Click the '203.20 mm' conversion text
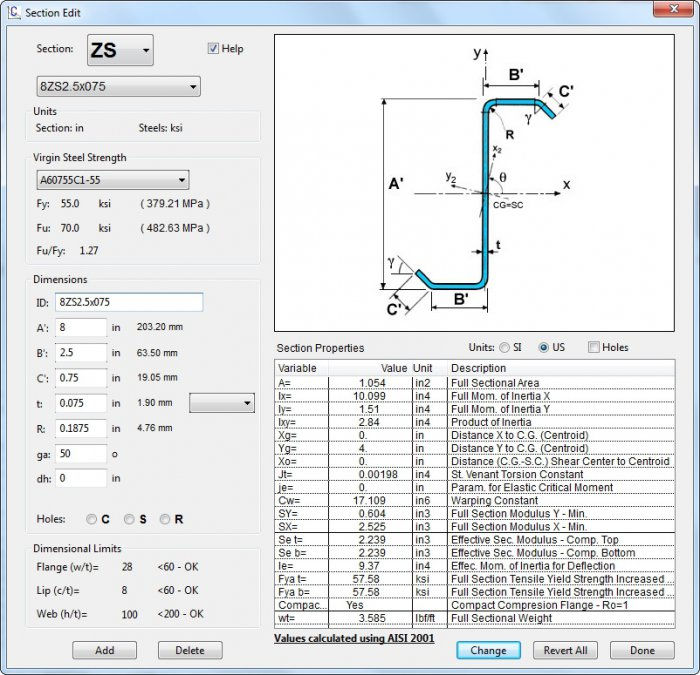 pos(160,327)
